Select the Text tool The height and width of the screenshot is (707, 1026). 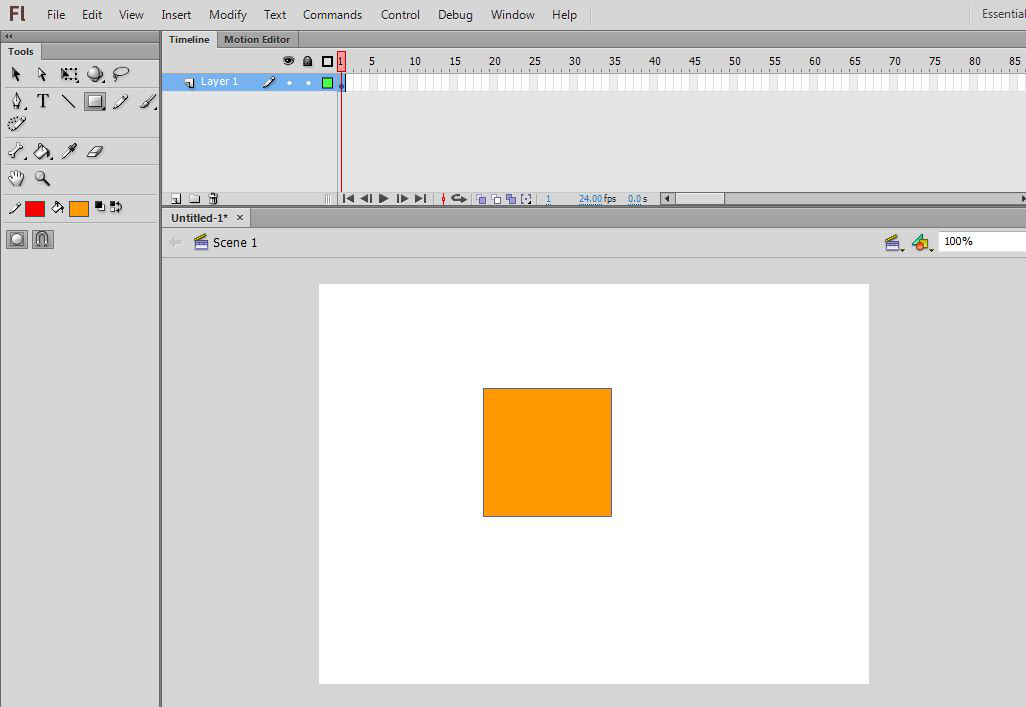tap(43, 101)
